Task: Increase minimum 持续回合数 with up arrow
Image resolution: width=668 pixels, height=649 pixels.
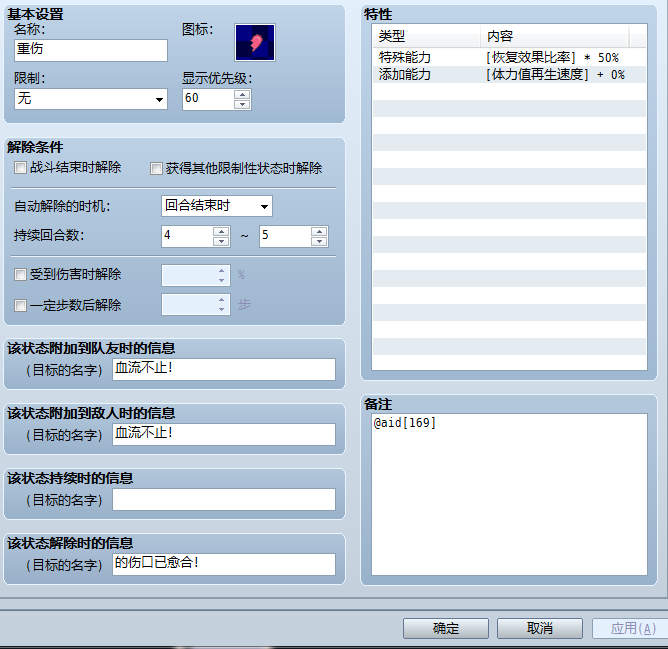Action: tap(222, 231)
